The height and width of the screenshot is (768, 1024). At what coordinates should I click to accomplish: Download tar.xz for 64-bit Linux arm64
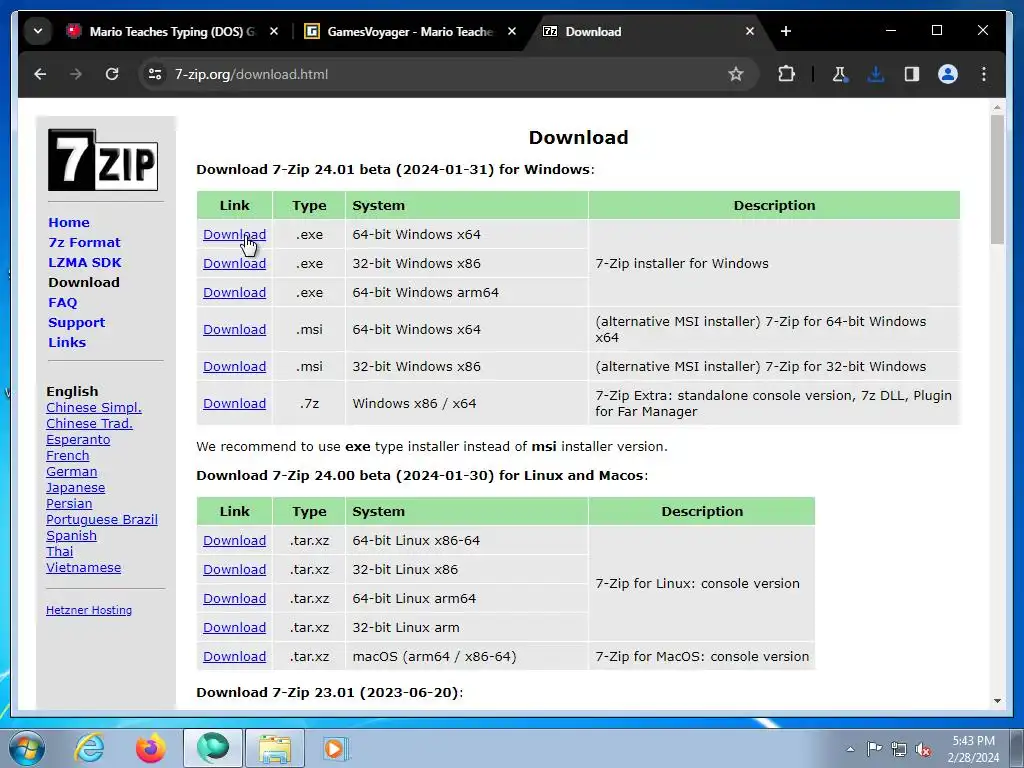click(x=234, y=598)
